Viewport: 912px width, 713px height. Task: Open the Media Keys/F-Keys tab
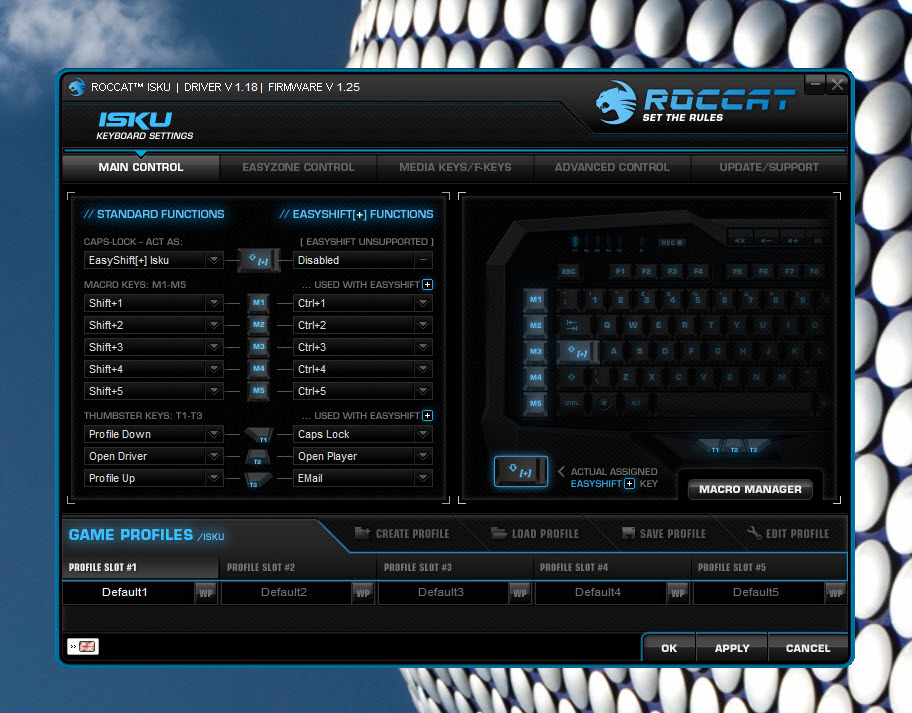click(455, 167)
